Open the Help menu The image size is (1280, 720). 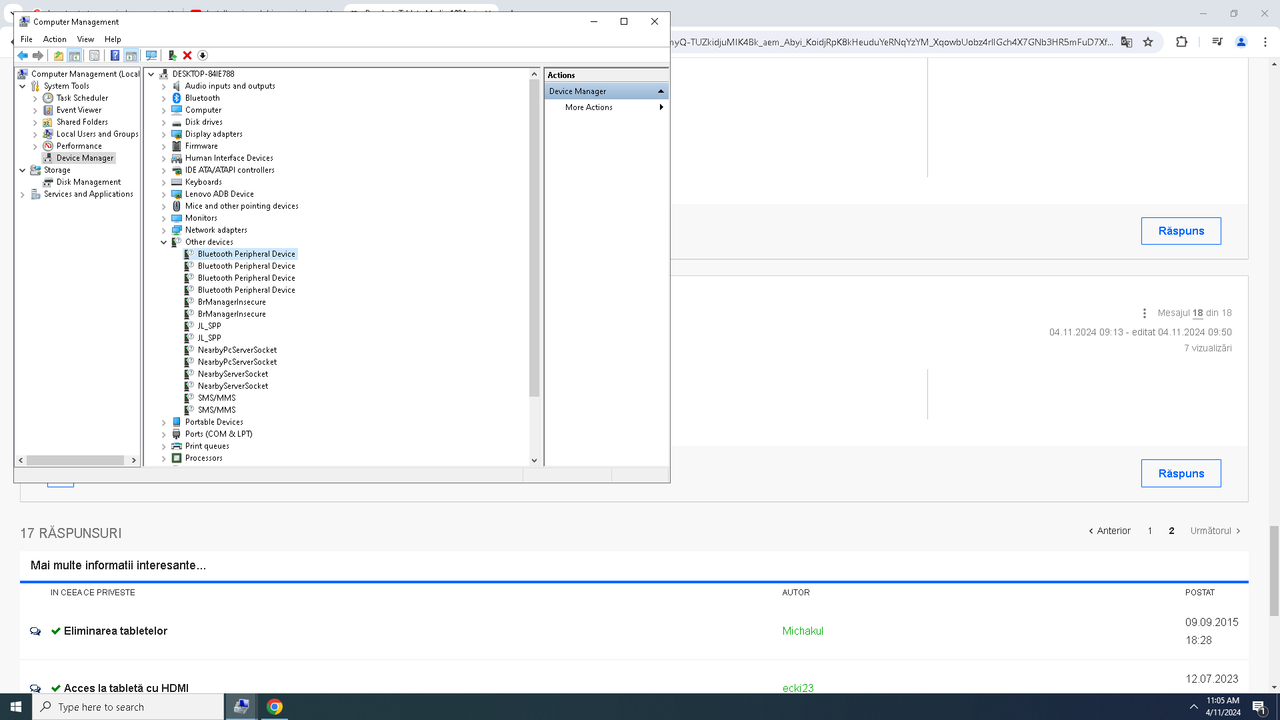tap(113, 39)
